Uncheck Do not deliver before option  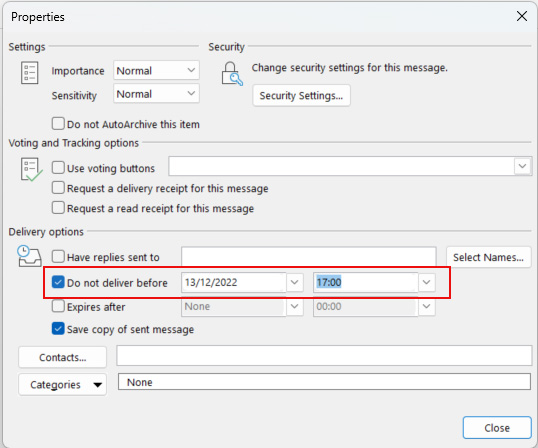click(x=58, y=282)
